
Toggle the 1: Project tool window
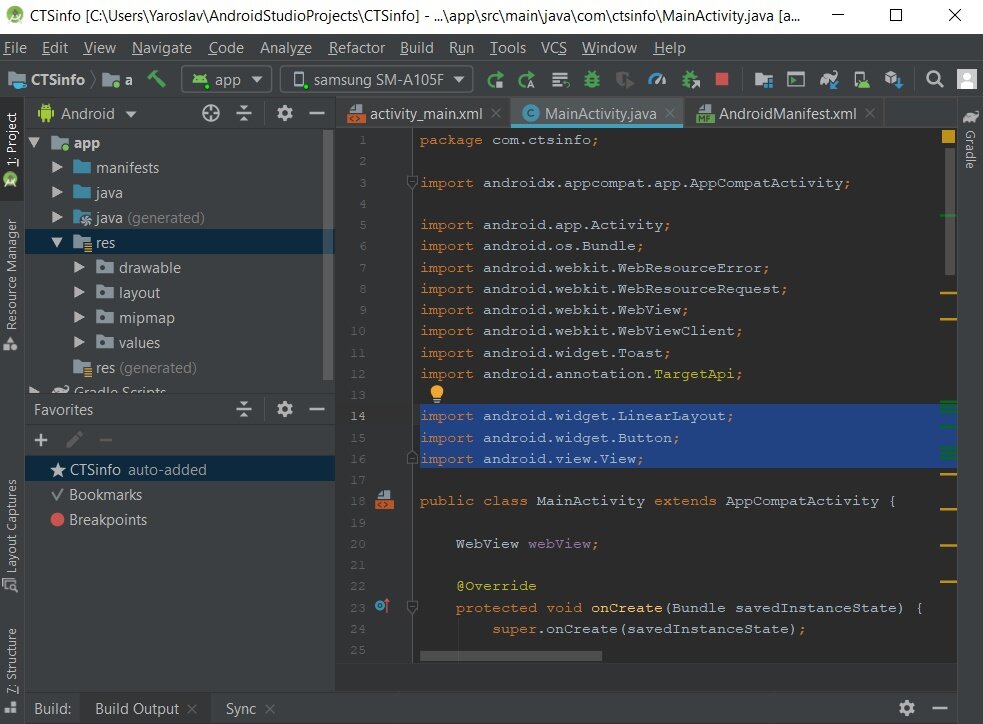(11, 149)
